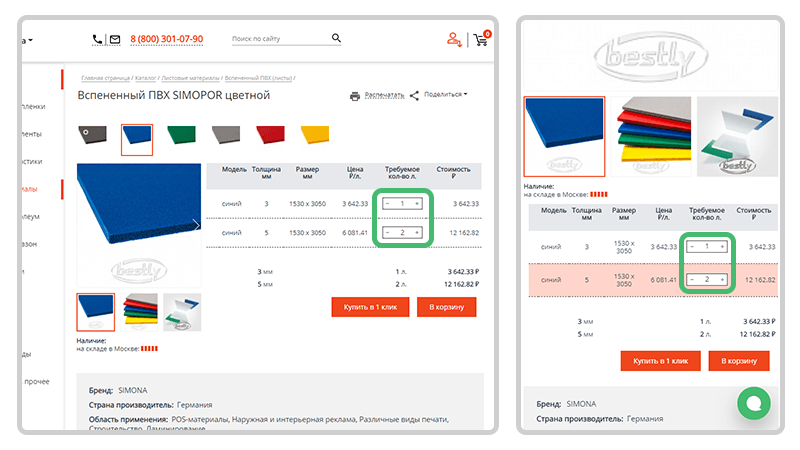800x450 pixels.
Task: Increase quantity for 5 mm row, desktop view
Action: click(417, 233)
